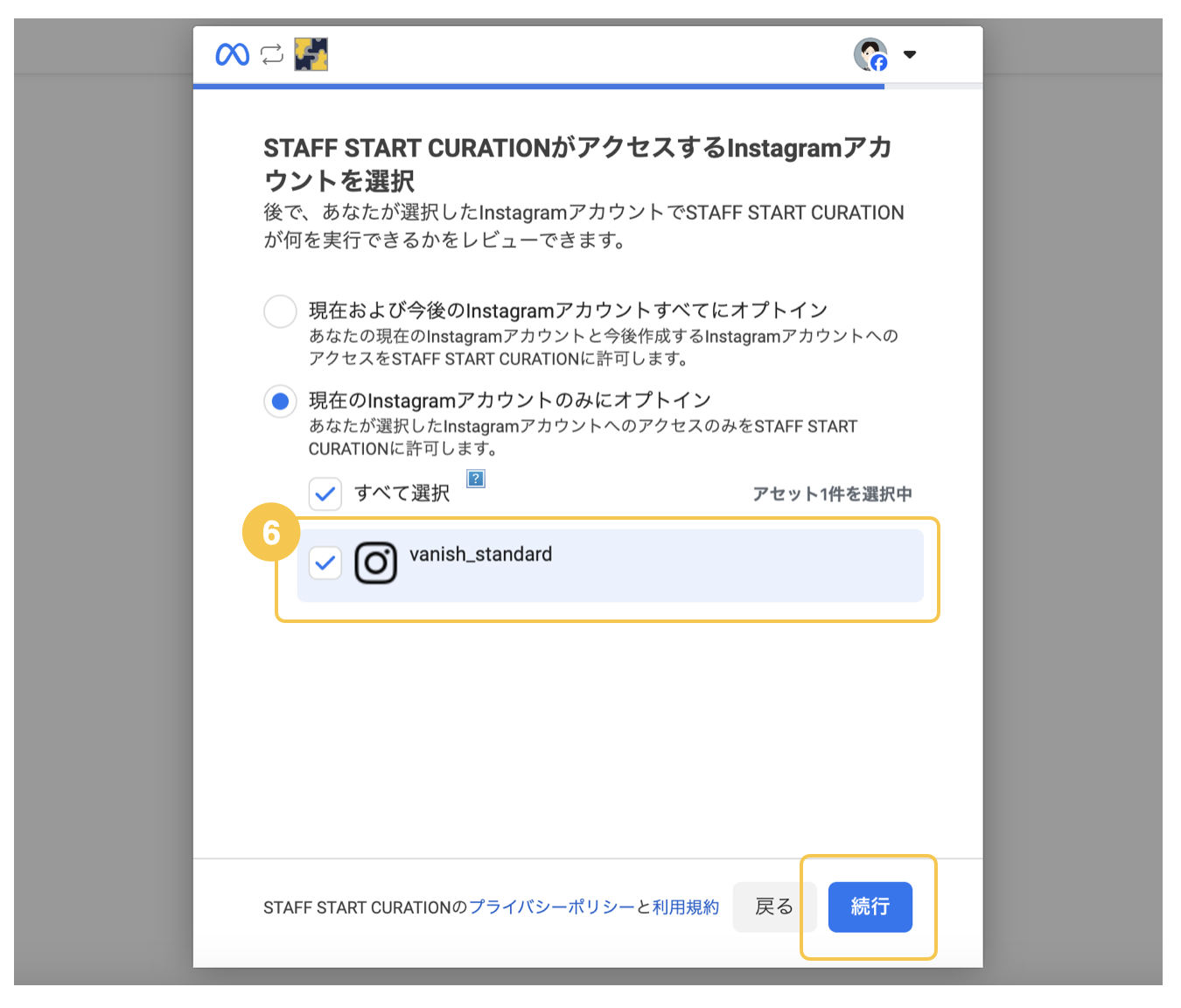Expand the account dropdown arrow
The width and height of the screenshot is (1181, 1008).
coord(910,54)
